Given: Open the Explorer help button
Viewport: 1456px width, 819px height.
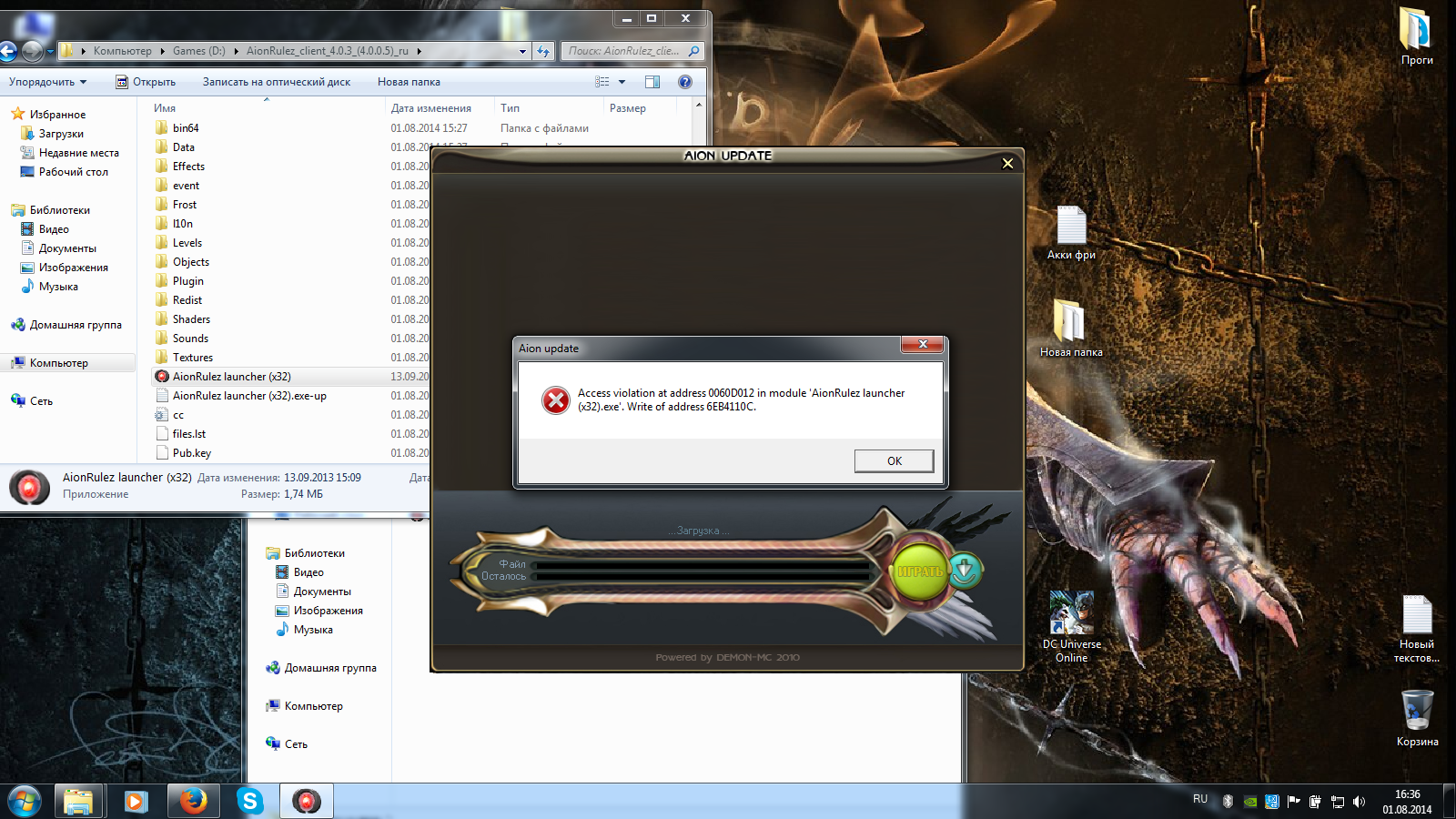Looking at the screenshot, I should coord(685,82).
